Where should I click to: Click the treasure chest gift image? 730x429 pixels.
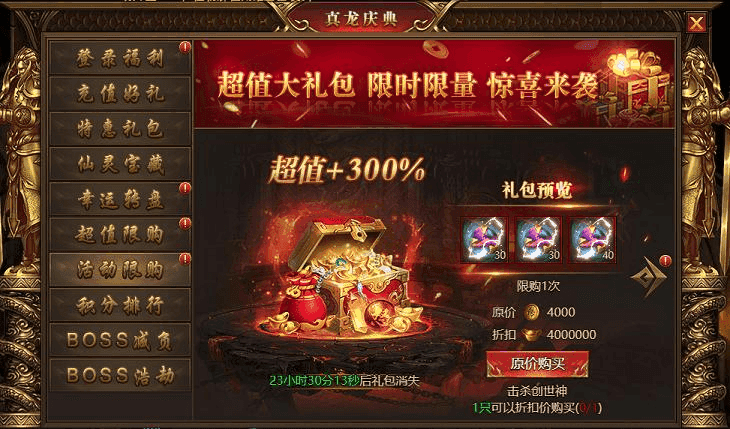(x=349, y=277)
